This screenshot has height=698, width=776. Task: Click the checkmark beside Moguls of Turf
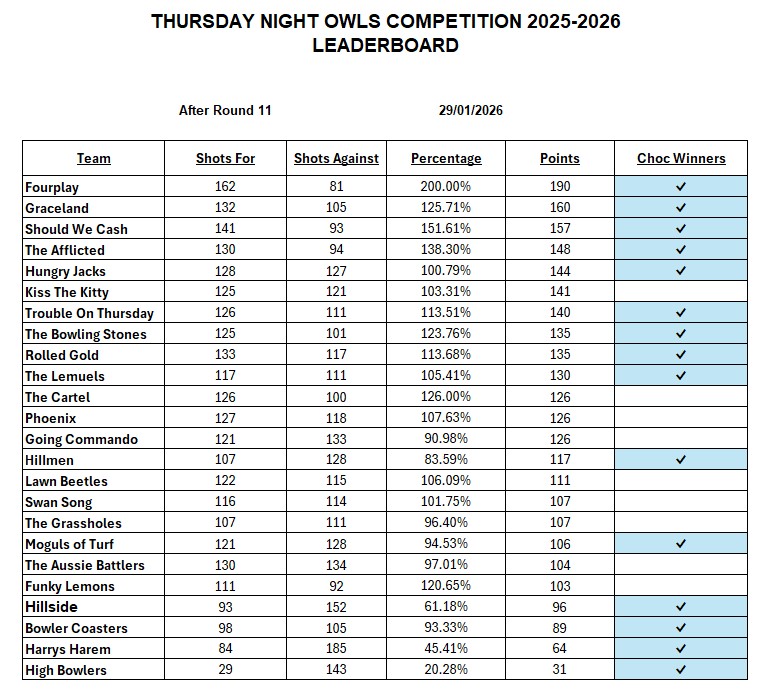(x=681, y=544)
